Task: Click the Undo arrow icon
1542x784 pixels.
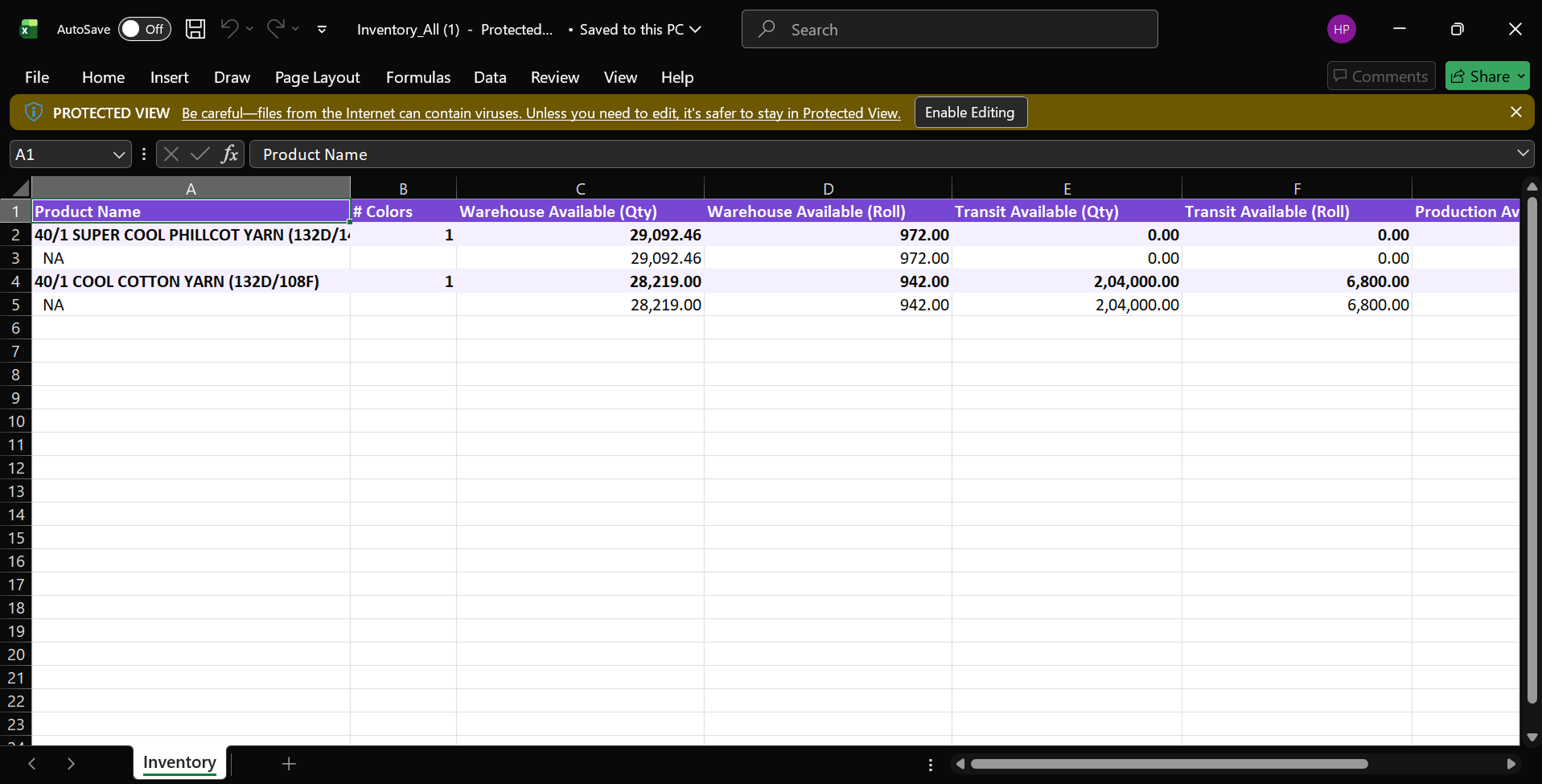Action: [x=229, y=29]
